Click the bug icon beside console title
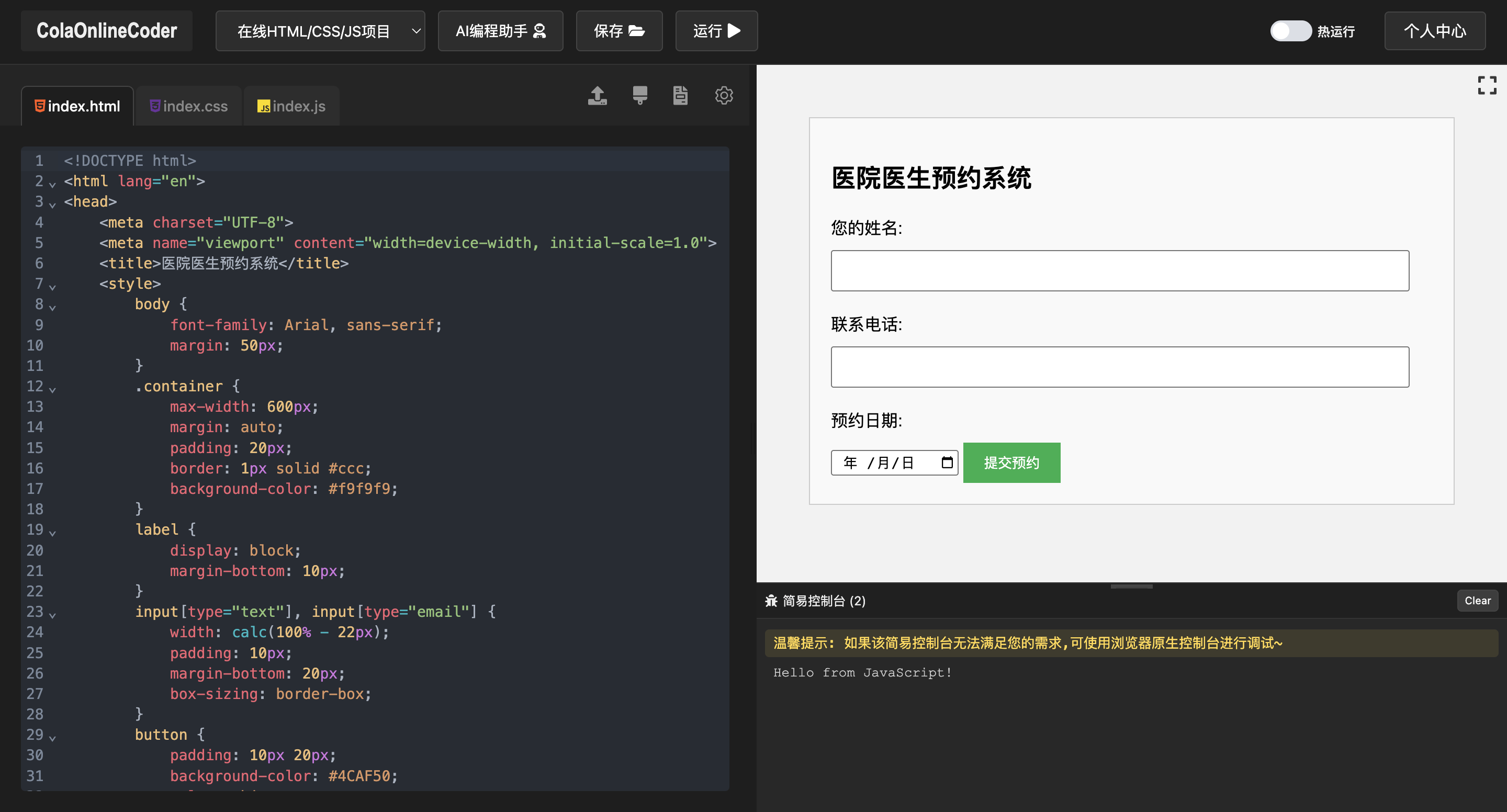The image size is (1507, 812). point(771,601)
